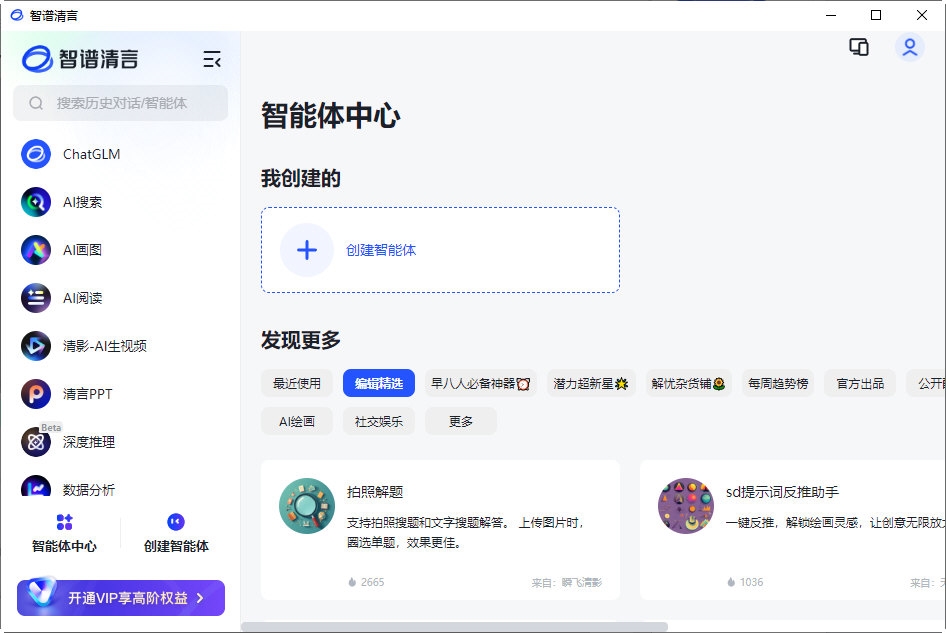Collapse the sidebar using the menu-fold icon
The height and width of the screenshot is (633, 946).
(x=212, y=59)
